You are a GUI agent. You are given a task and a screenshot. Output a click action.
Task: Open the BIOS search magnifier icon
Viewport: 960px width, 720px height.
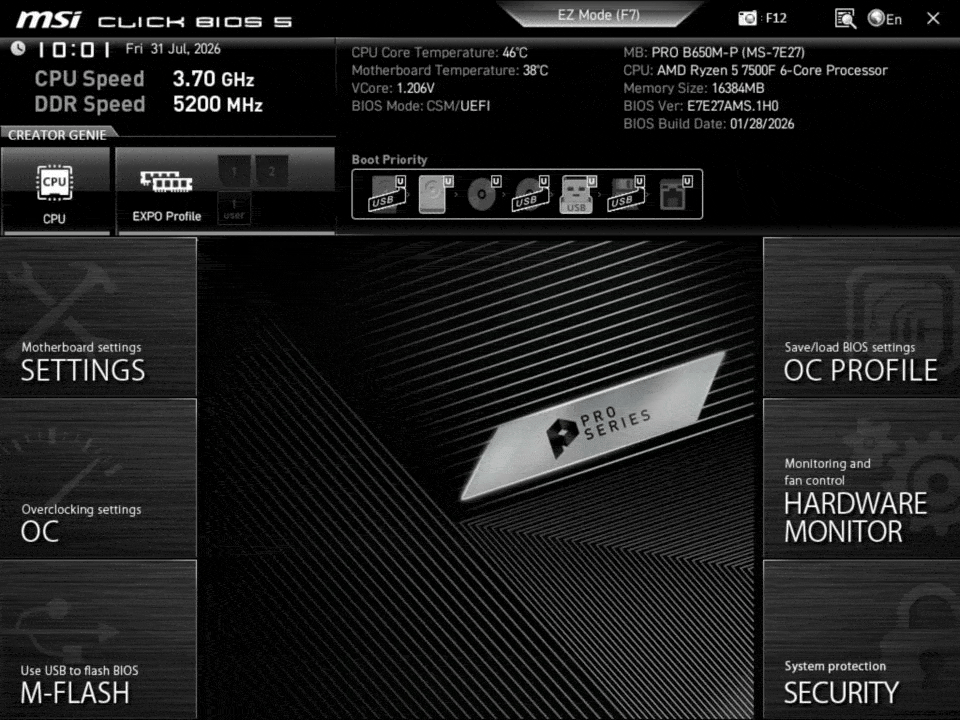pos(845,18)
